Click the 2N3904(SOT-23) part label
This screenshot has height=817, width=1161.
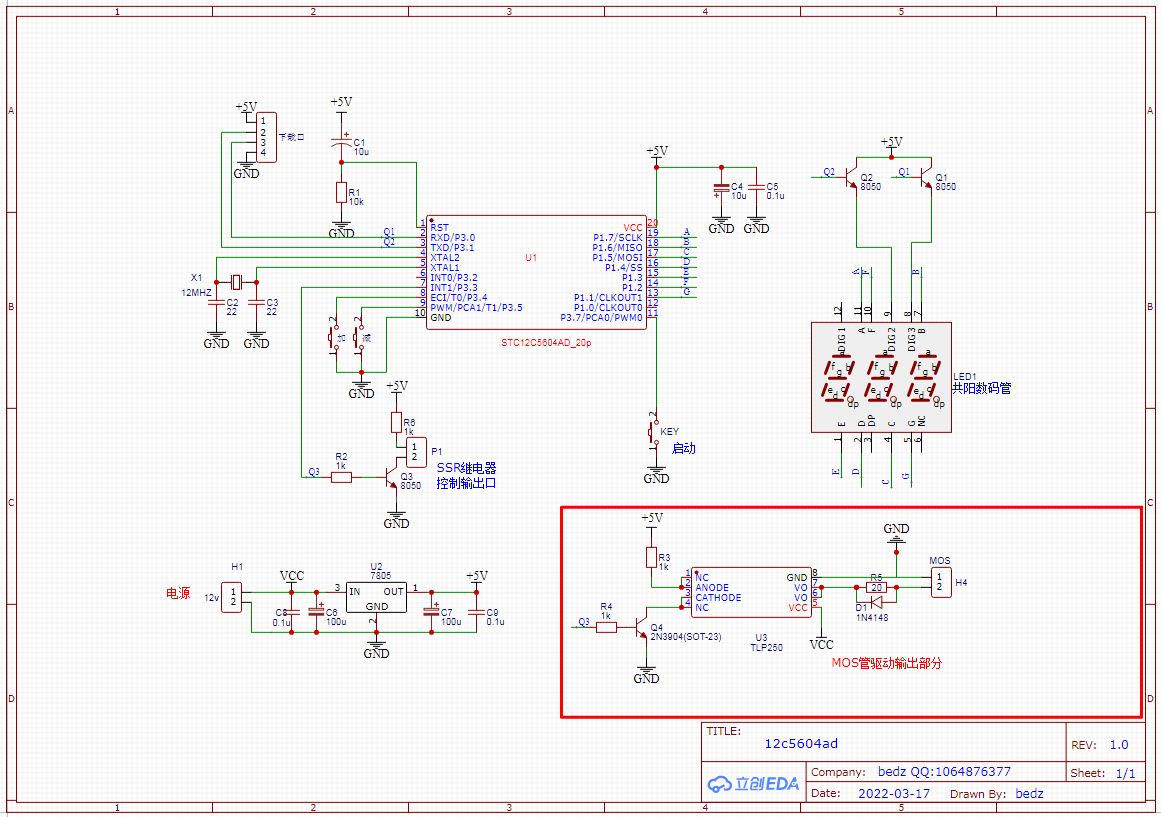tap(686, 637)
